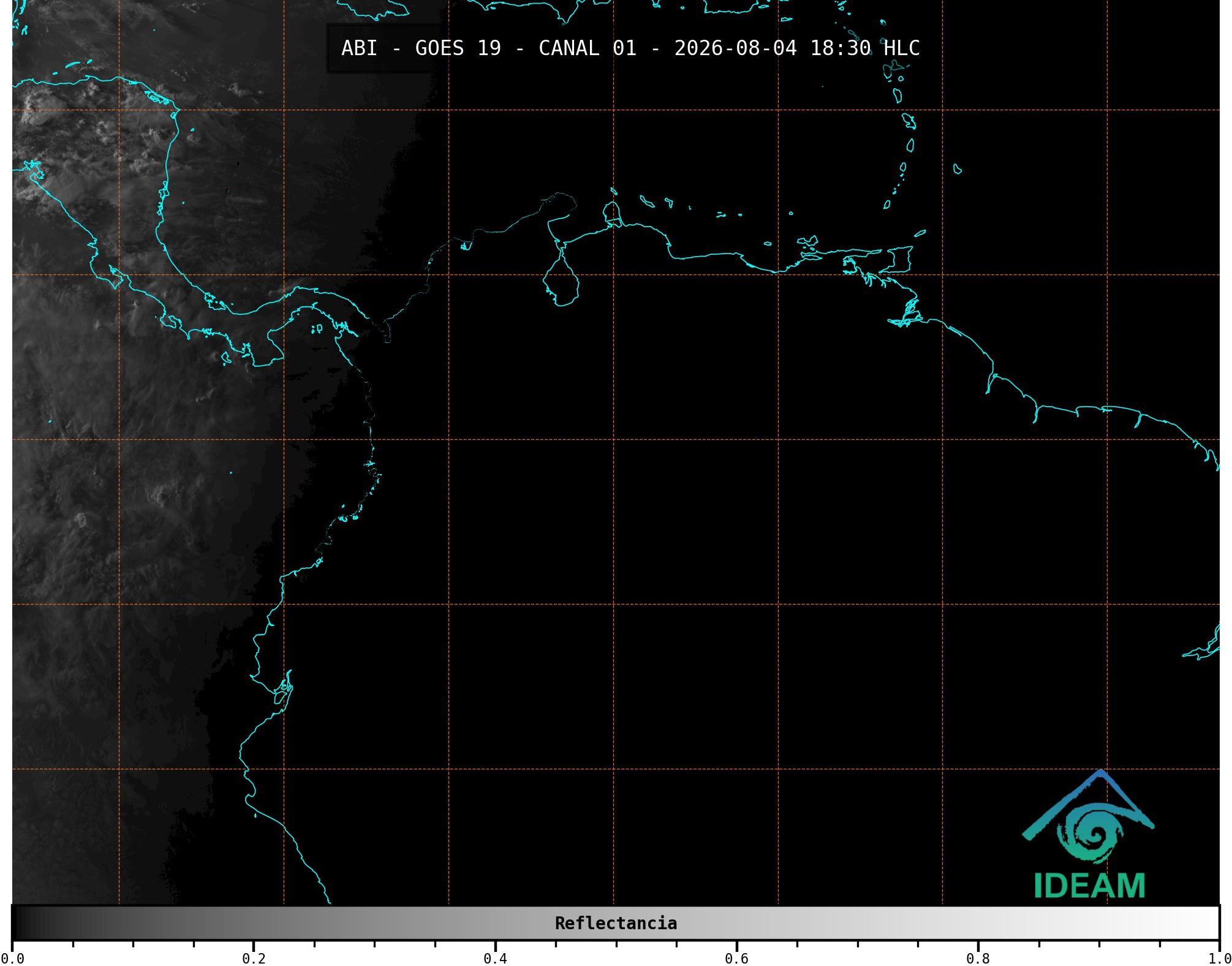The width and height of the screenshot is (1232, 966).
Task: Select the 0.0 colorbar tick label
Action: click(x=12, y=959)
